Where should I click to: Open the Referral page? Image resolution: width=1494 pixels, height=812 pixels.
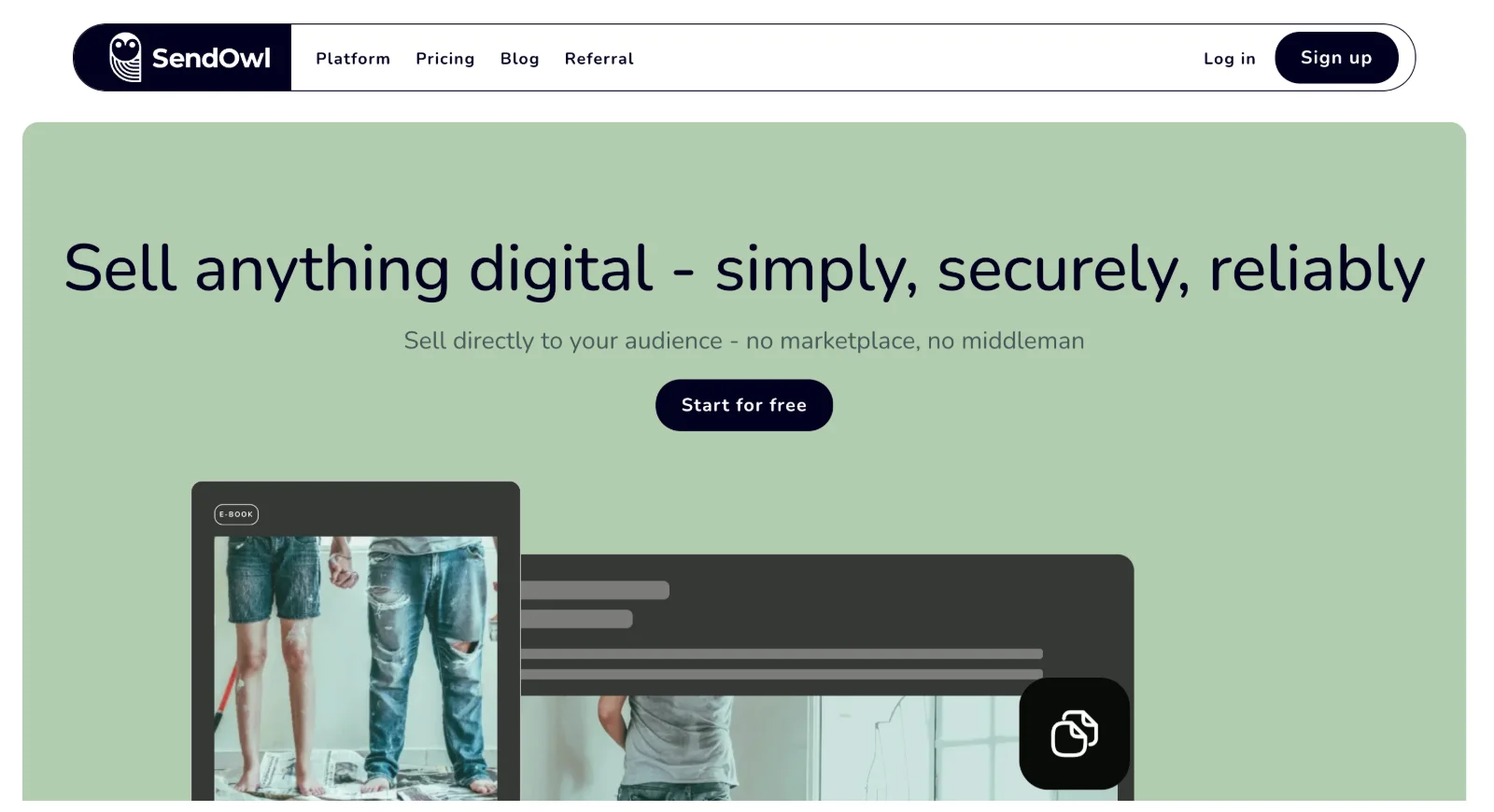[x=599, y=59]
